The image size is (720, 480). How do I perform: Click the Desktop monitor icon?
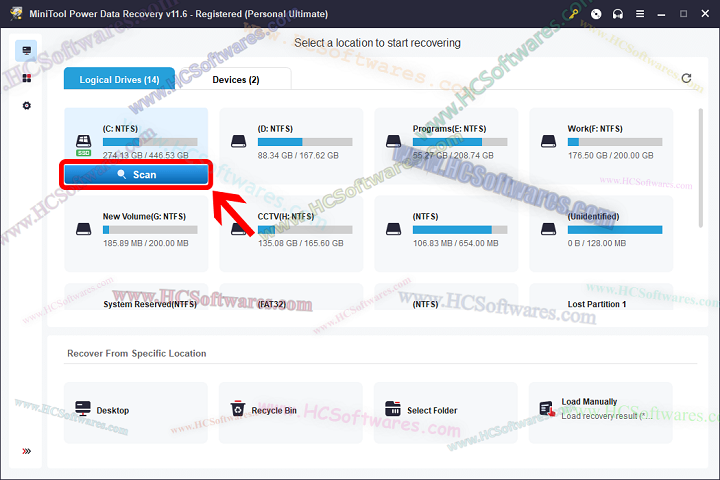pos(83,408)
